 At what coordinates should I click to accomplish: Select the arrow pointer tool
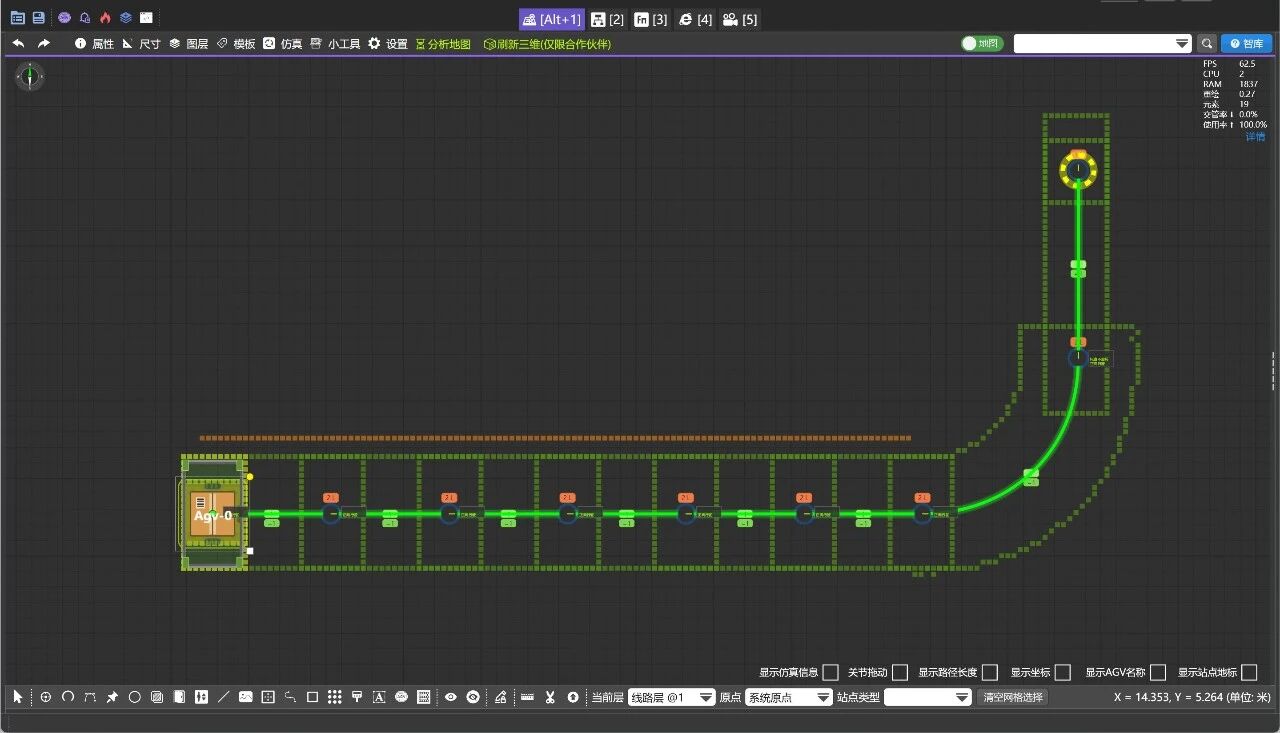coord(18,697)
